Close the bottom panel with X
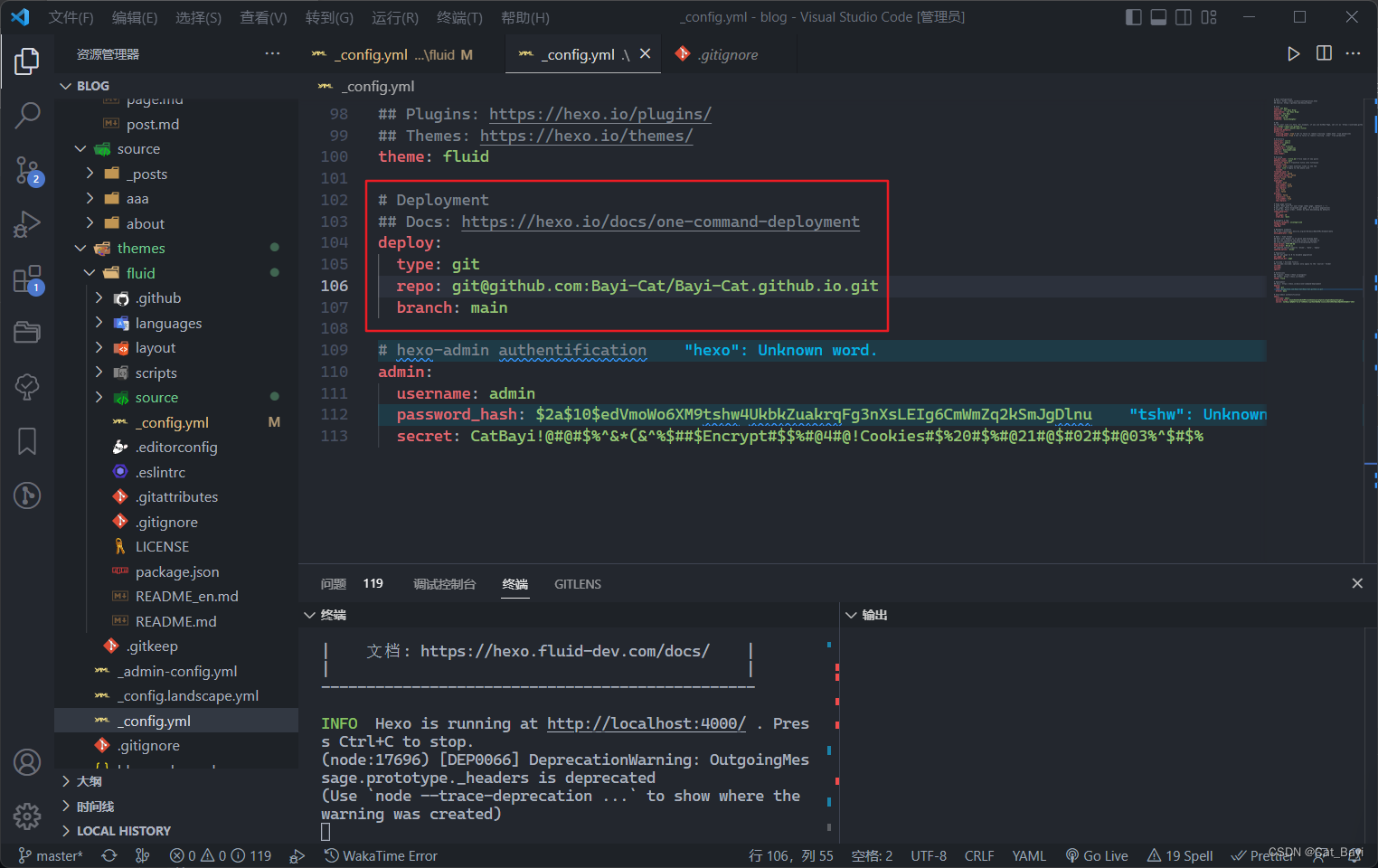Viewport: 1378px width, 868px height. click(1357, 583)
